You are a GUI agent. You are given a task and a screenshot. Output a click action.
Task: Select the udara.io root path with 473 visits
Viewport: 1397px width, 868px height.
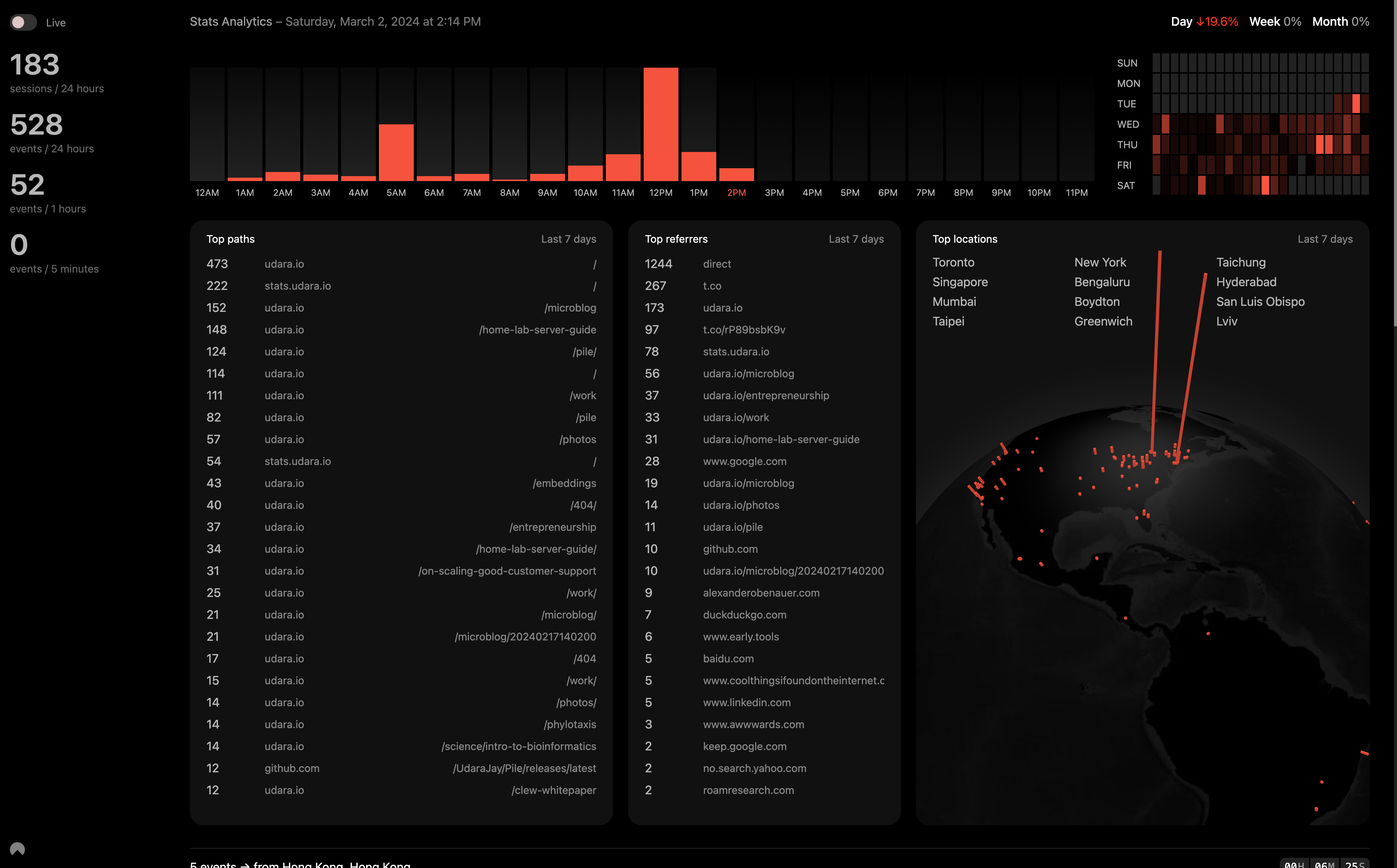(399, 264)
